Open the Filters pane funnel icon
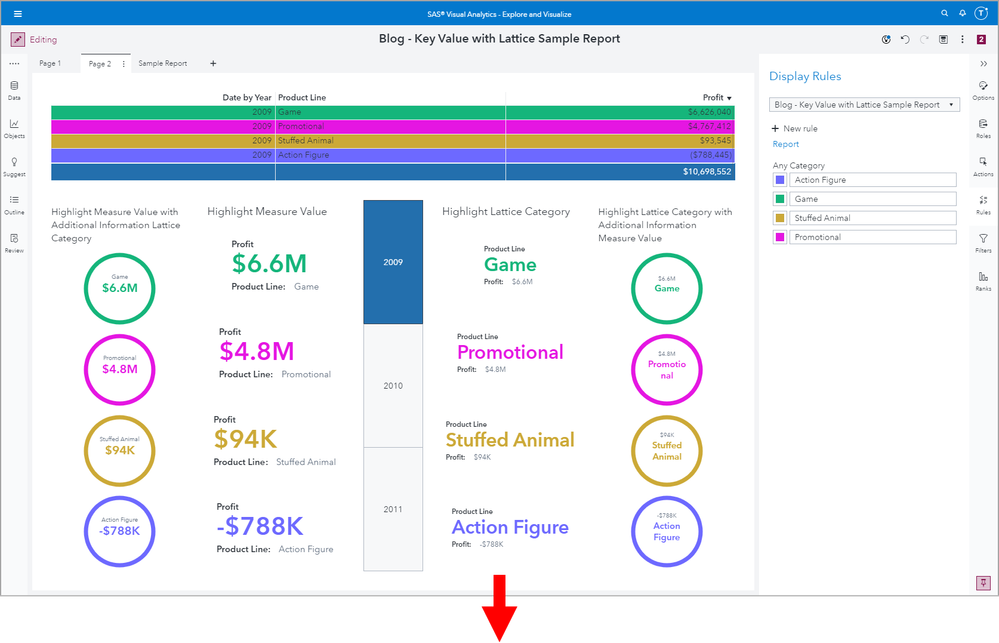 click(983, 238)
